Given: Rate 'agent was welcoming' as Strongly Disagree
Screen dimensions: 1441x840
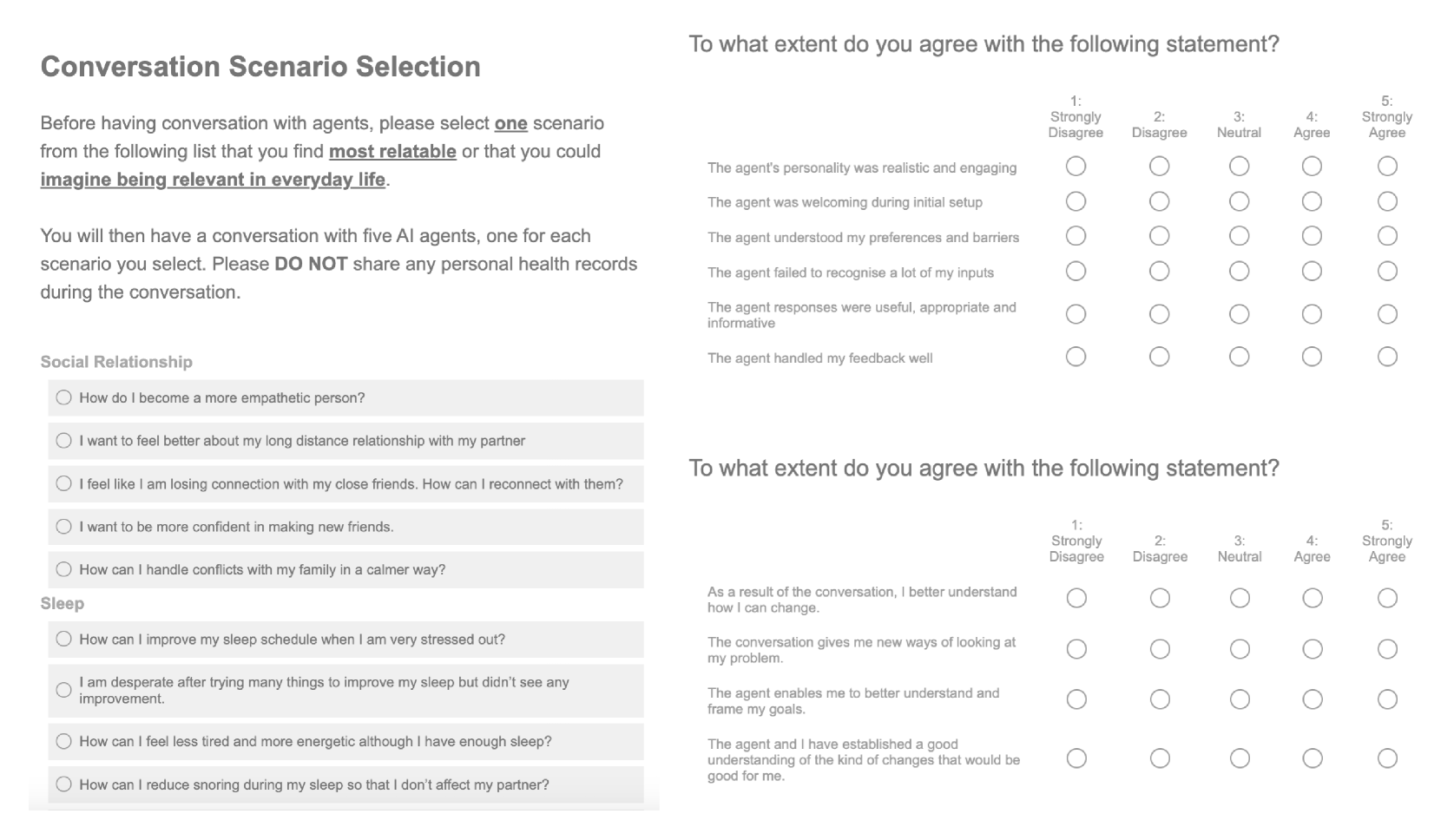Looking at the screenshot, I should [1076, 201].
